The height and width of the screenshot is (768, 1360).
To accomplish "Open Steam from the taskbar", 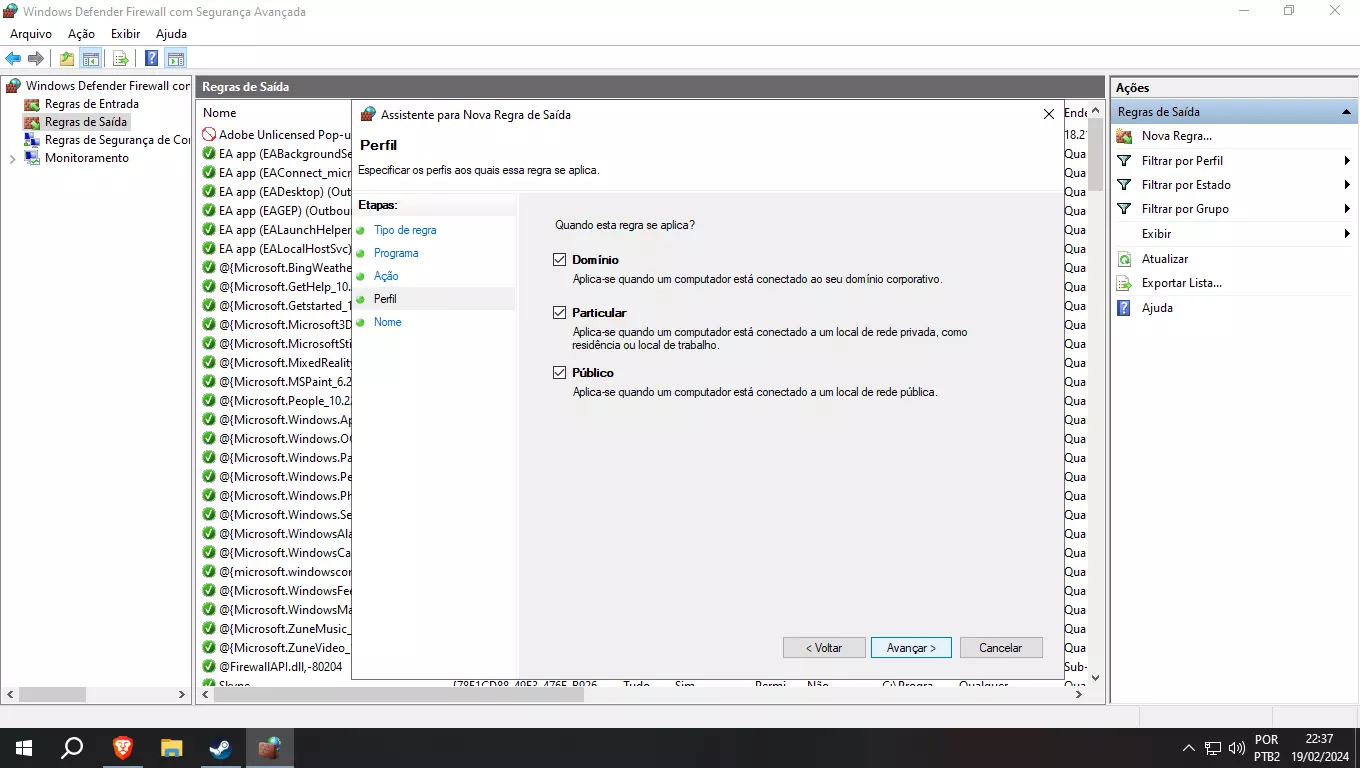I will (x=220, y=747).
